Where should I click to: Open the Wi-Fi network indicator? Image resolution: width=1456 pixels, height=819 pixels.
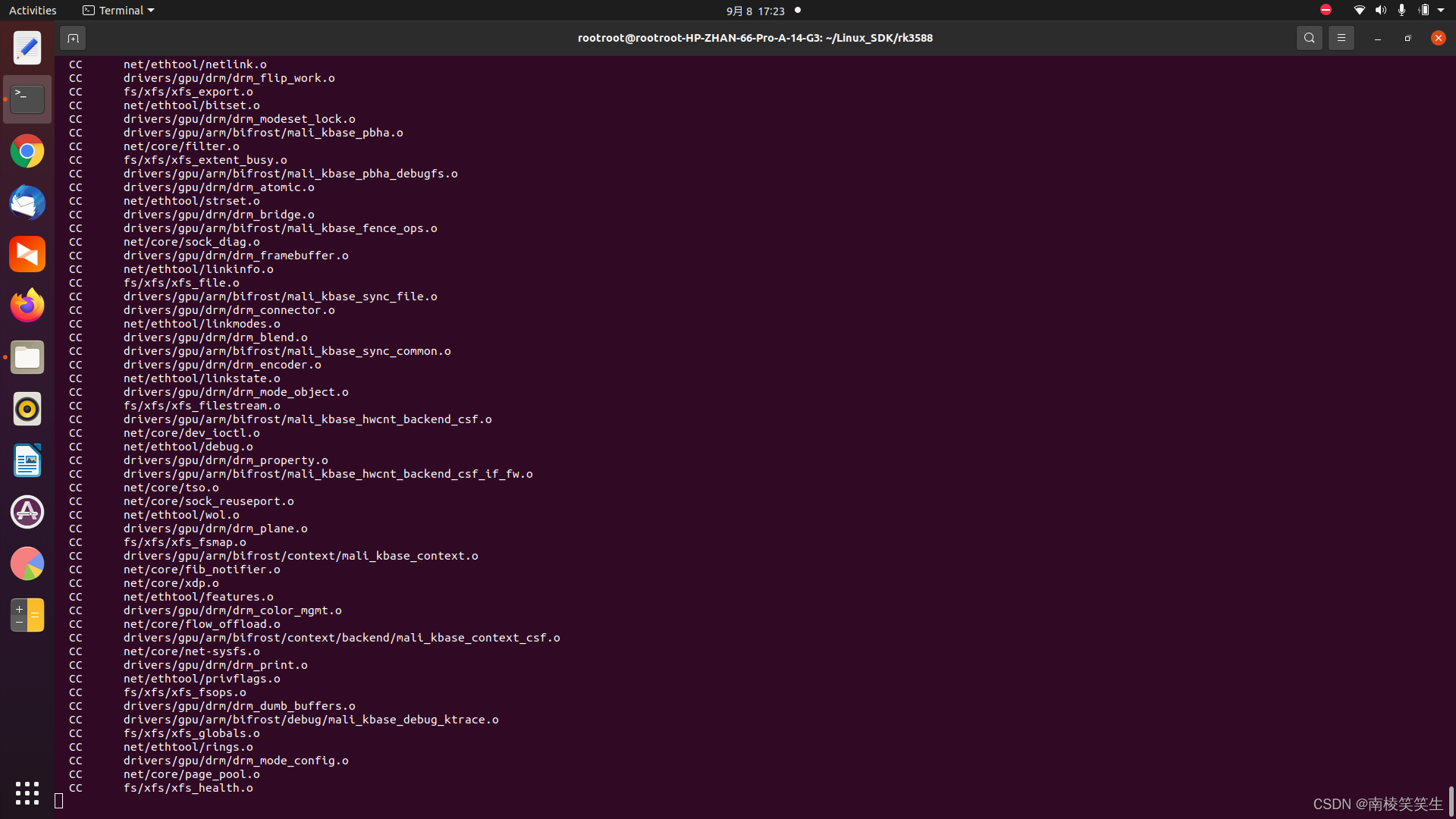1359,11
